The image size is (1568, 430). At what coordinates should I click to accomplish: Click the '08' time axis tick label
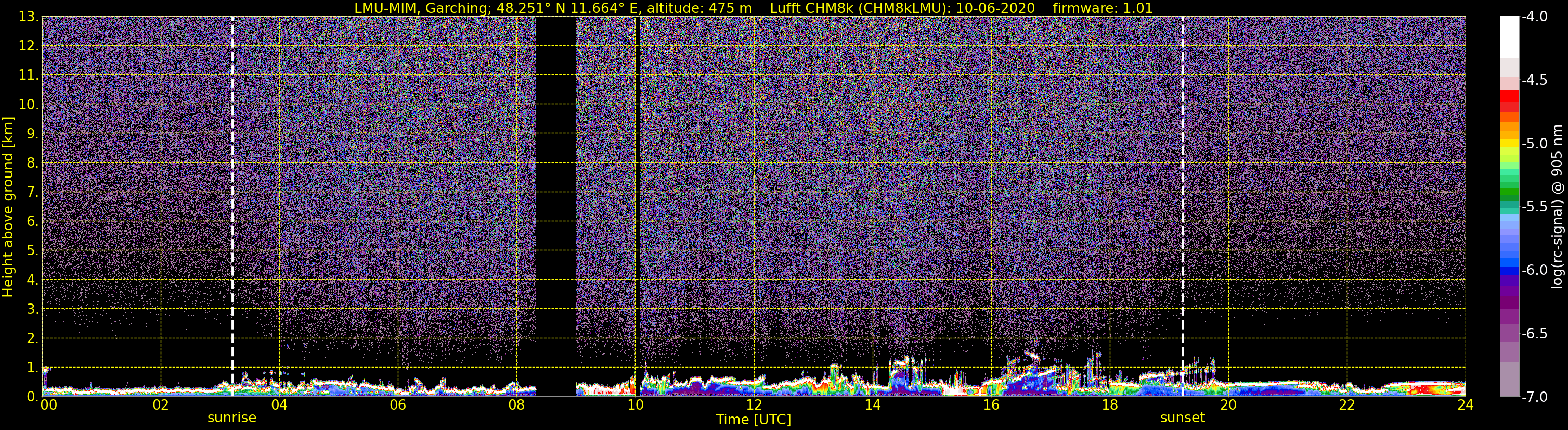(516, 405)
